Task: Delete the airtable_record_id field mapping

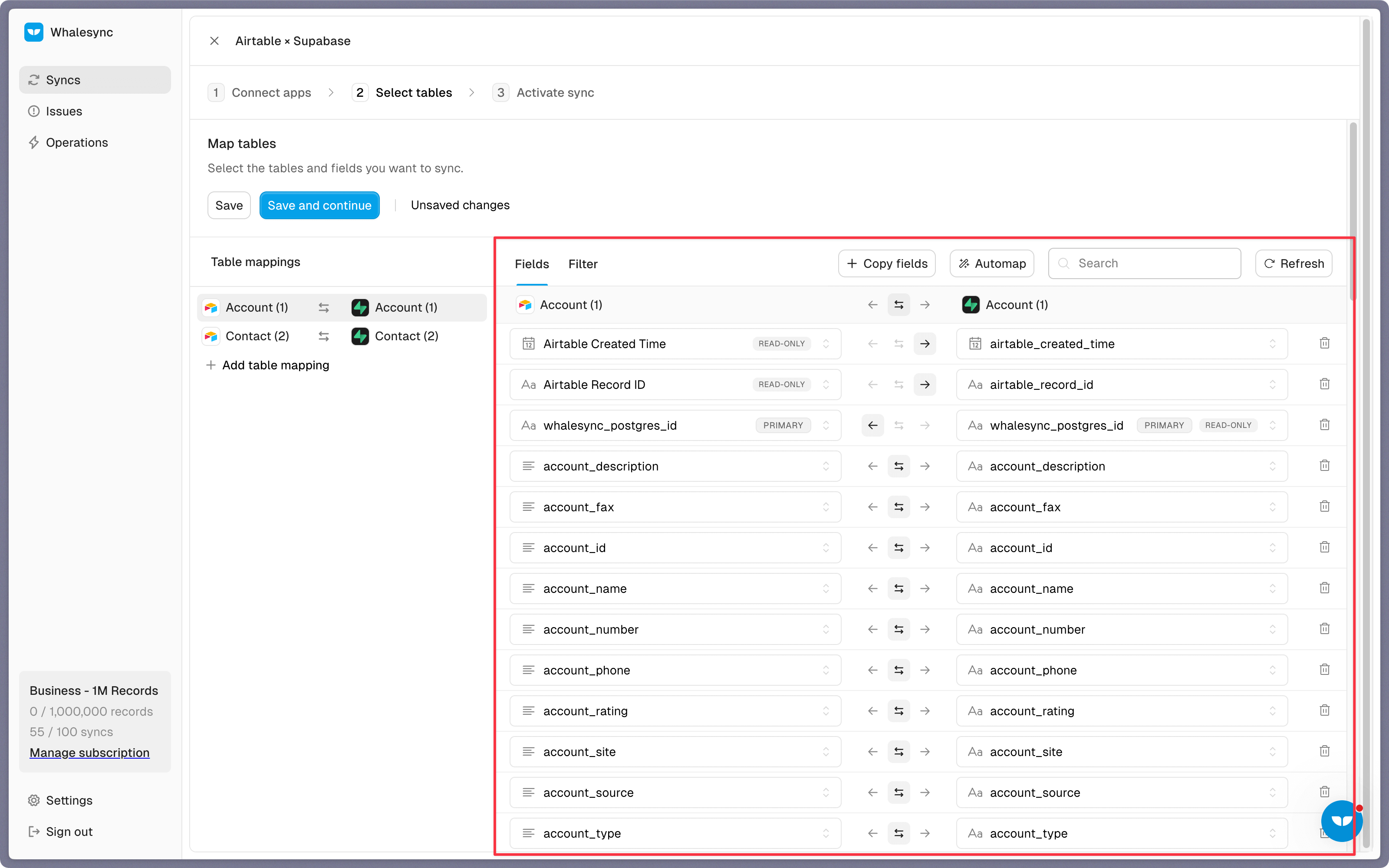Action: tap(1324, 384)
